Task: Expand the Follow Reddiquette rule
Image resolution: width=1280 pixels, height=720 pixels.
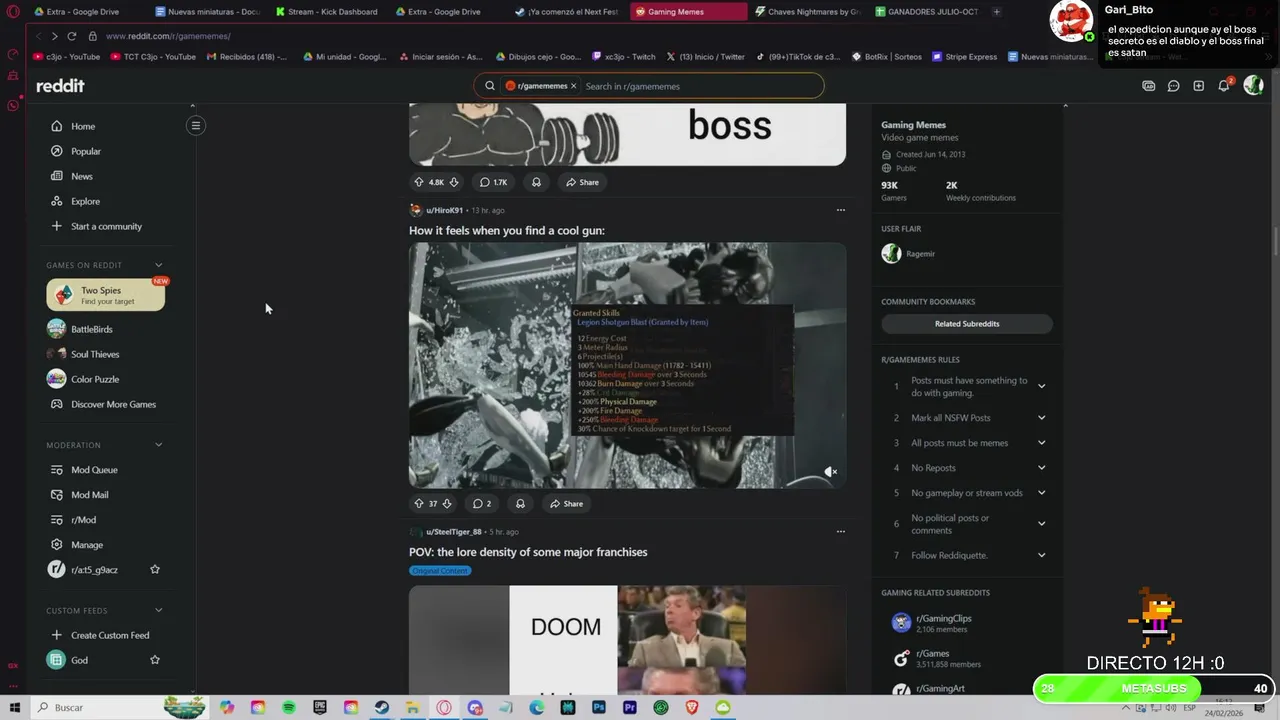Action: tap(1041, 555)
